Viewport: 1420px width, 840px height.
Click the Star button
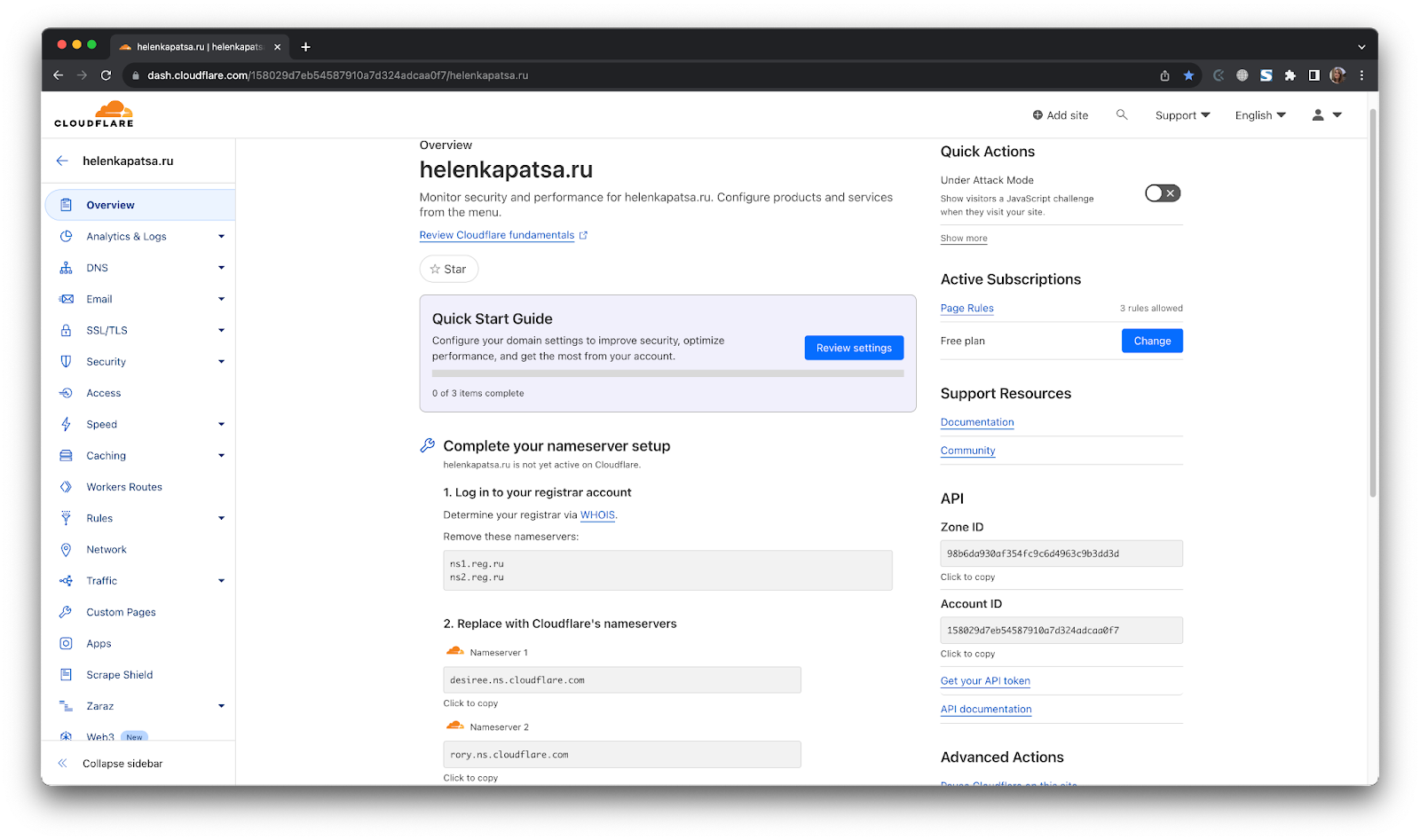point(449,269)
